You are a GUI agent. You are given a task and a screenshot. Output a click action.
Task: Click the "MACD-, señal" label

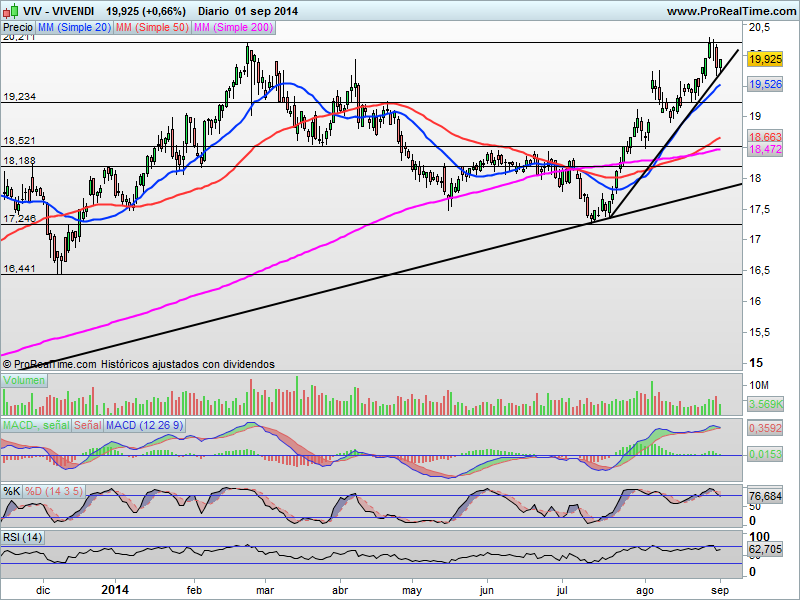tap(36, 426)
